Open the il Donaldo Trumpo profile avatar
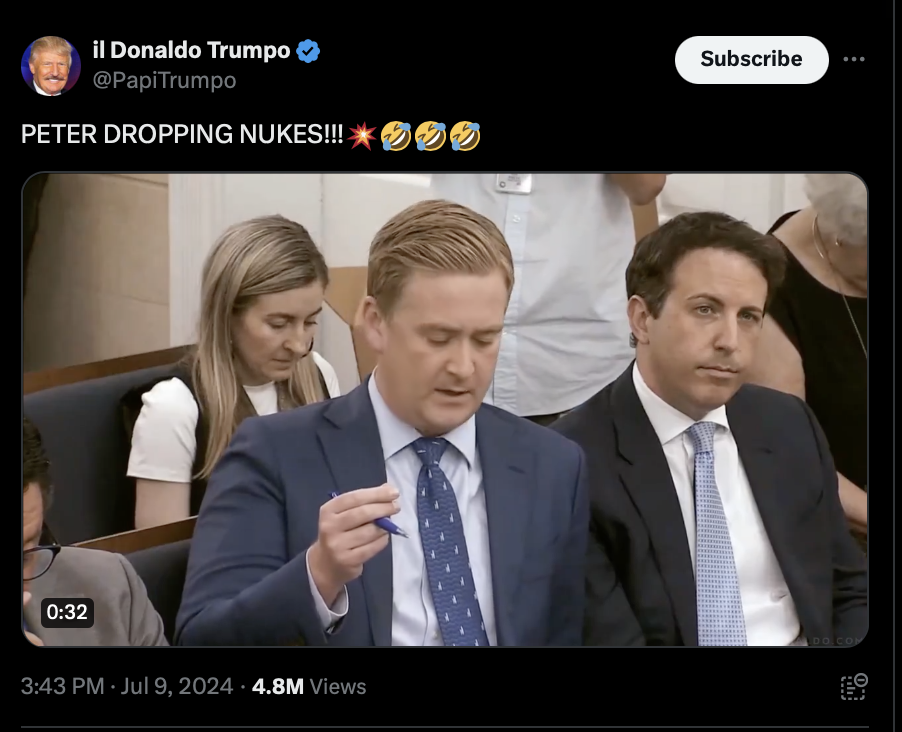This screenshot has width=902, height=732. click(51, 66)
